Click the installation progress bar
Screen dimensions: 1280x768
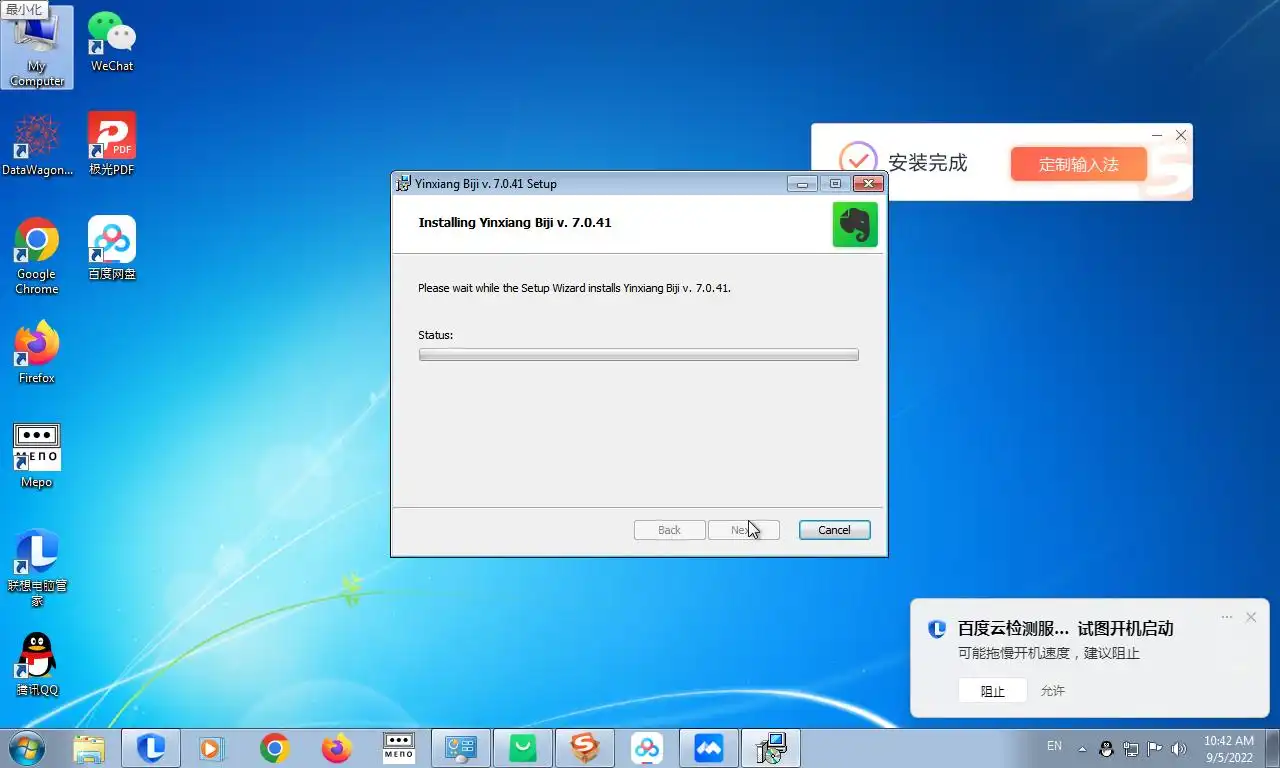pyautogui.click(x=638, y=354)
